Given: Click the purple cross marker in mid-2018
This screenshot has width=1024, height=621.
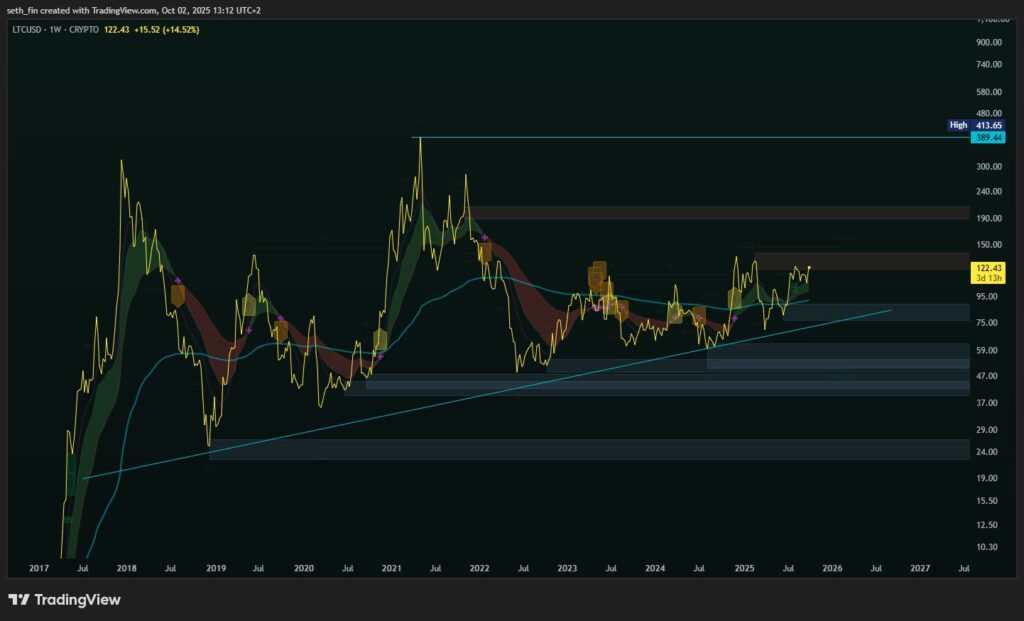Looking at the screenshot, I should click(178, 281).
